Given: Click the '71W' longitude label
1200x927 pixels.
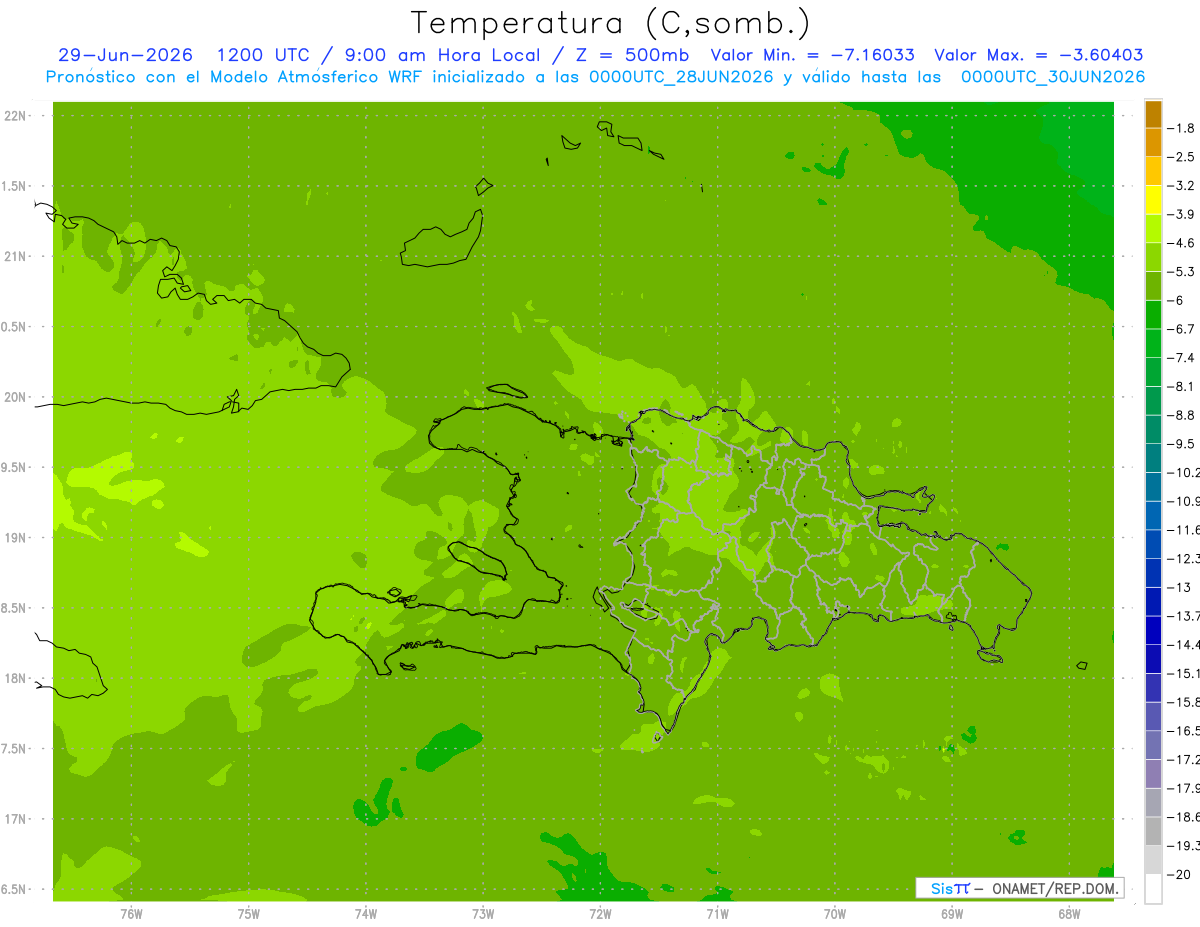Looking at the screenshot, I should (717, 914).
